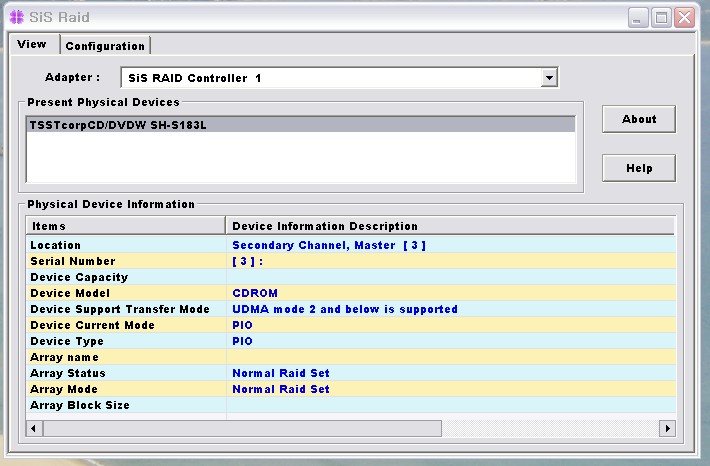The width and height of the screenshot is (710, 466).
Task: Click the horizontal scrollbar left arrow
Action: click(34, 428)
